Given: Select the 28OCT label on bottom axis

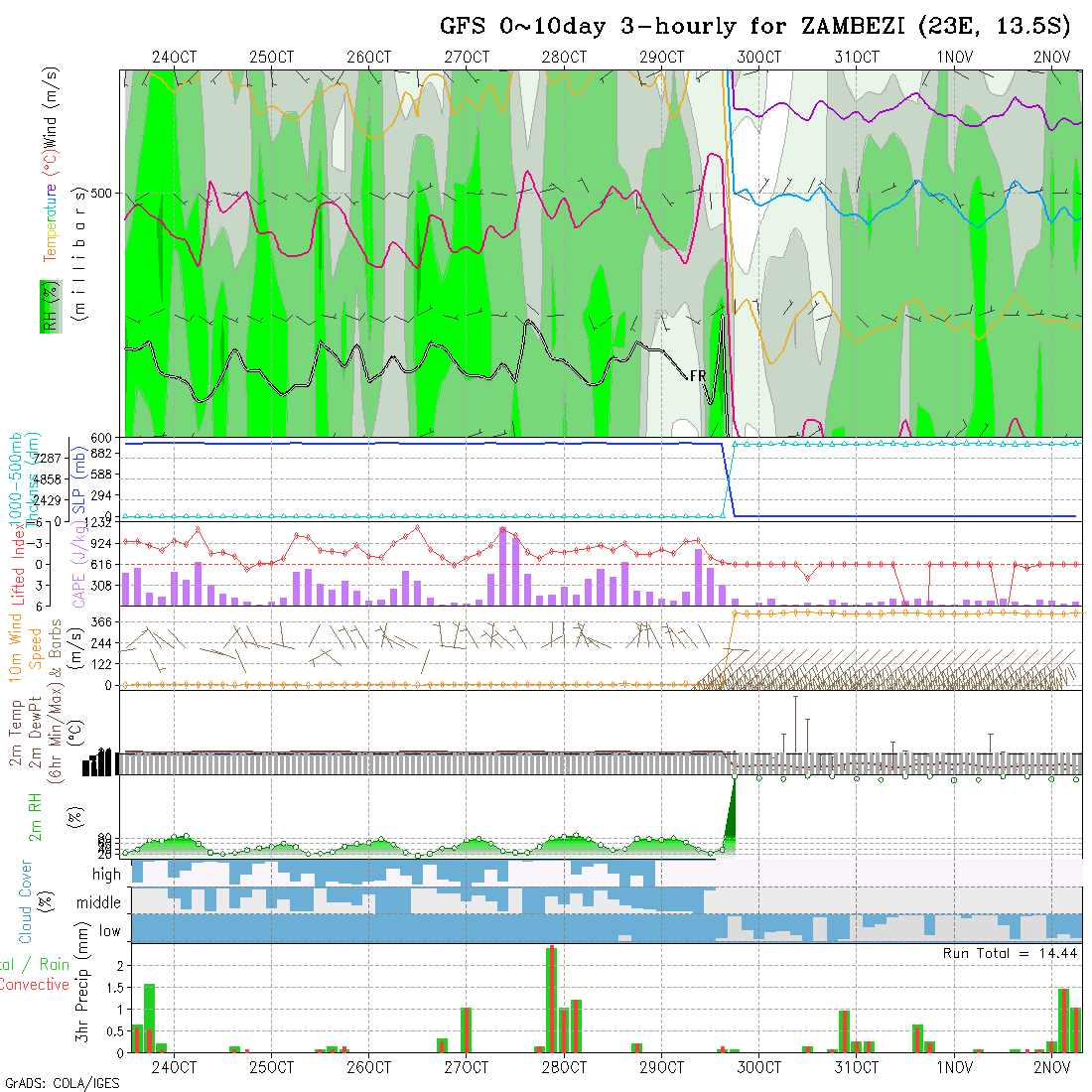Looking at the screenshot, I should click(x=563, y=1068).
